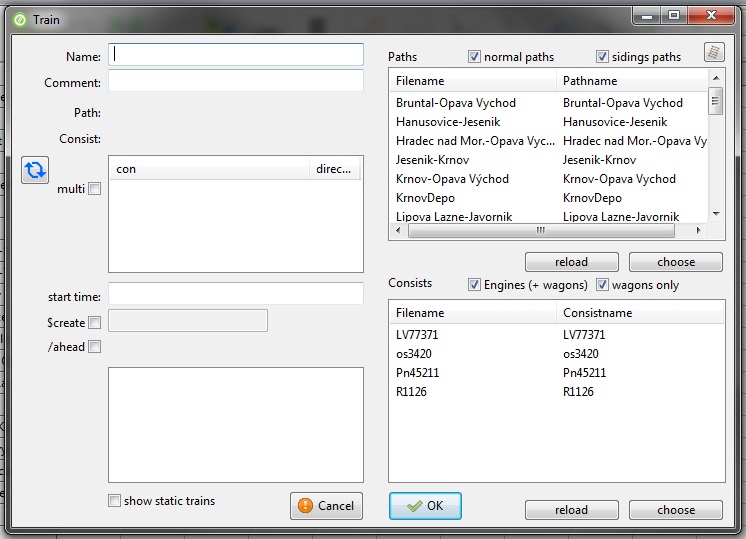Click the notes icon above Paths list
Viewport: 746px width, 539px height.
click(713, 52)
